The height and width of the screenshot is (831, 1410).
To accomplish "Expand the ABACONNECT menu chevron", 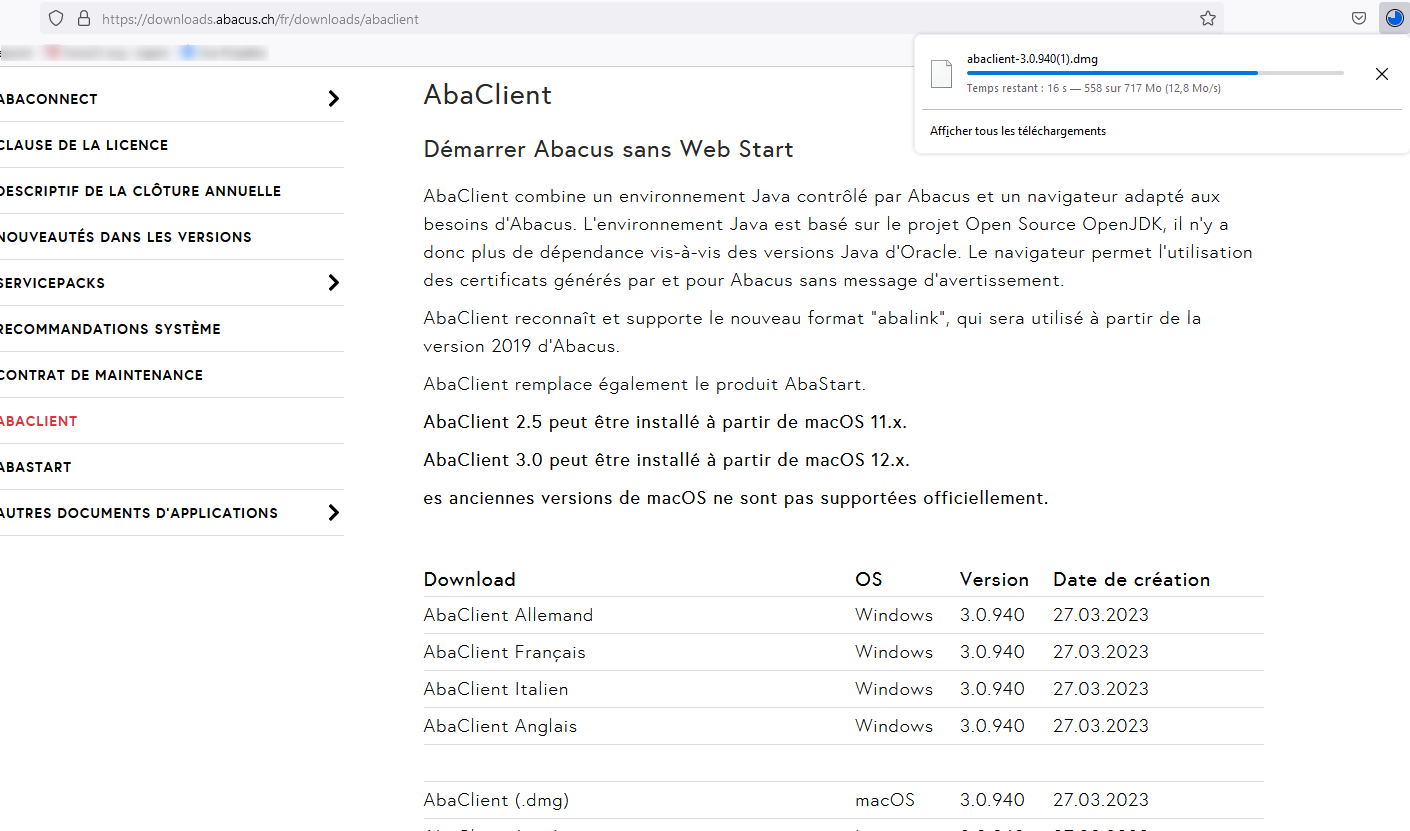I will click(334, 99).
